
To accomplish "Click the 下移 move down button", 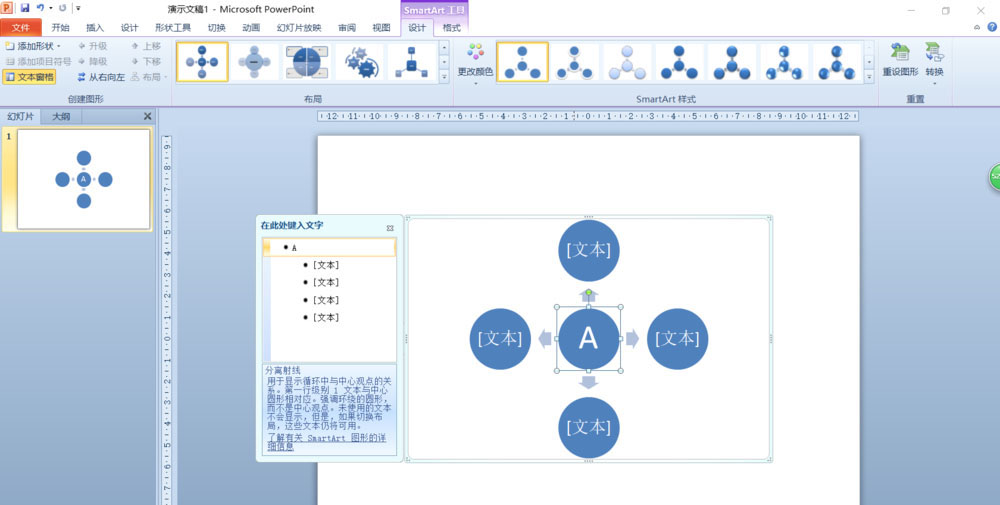I will pos(146,61).
